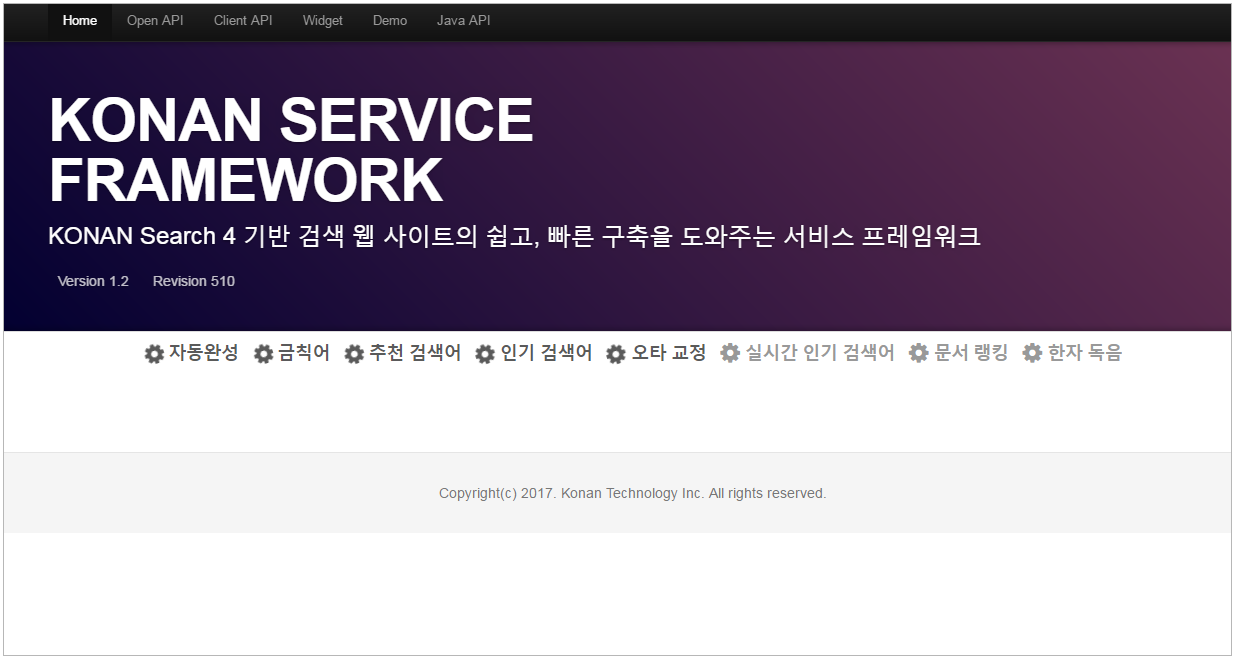Open the 금칙어 link
The width and height of the screenshot is (1237, 661).
[x=304, y=353]
